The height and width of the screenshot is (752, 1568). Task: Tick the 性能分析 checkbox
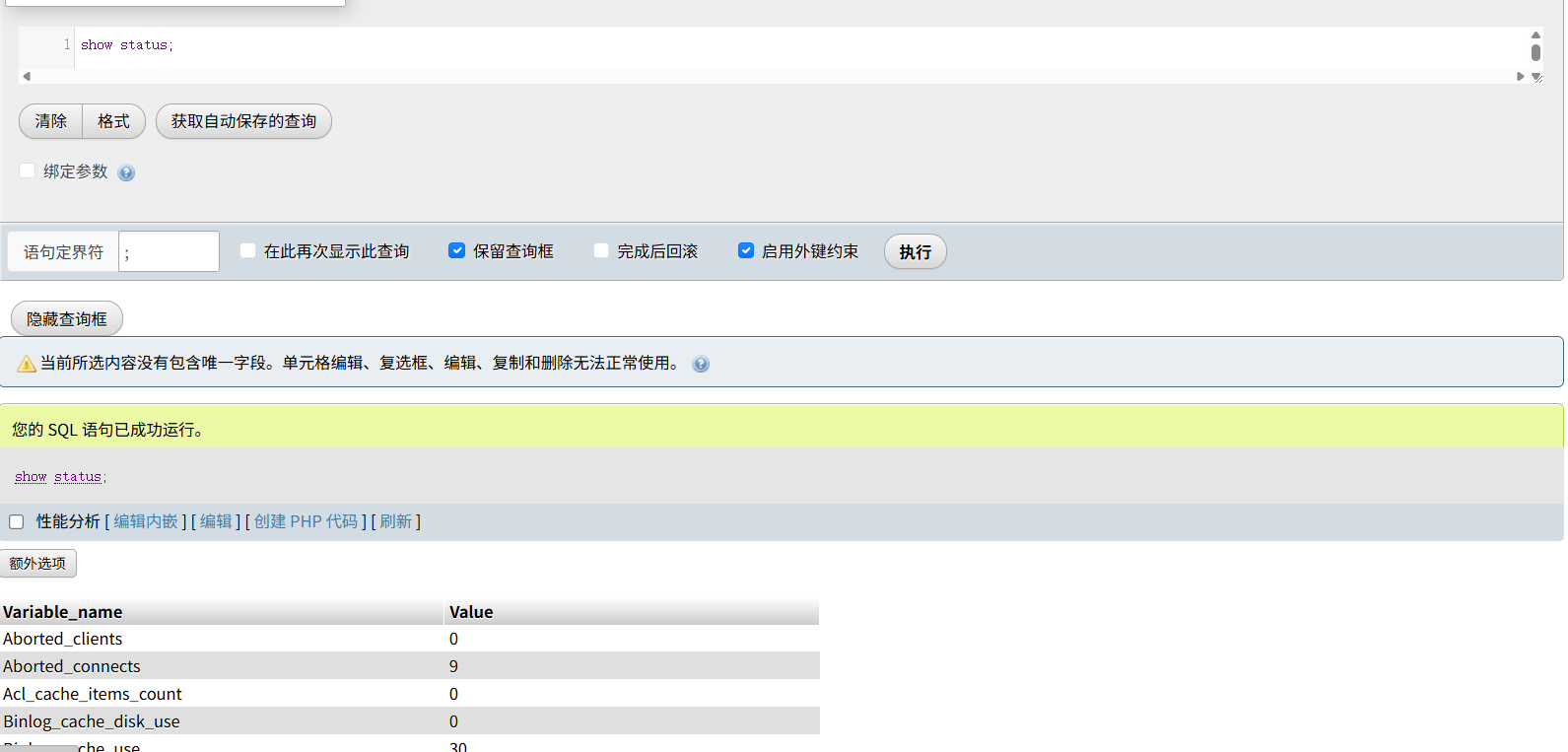(x=17, y=522)
